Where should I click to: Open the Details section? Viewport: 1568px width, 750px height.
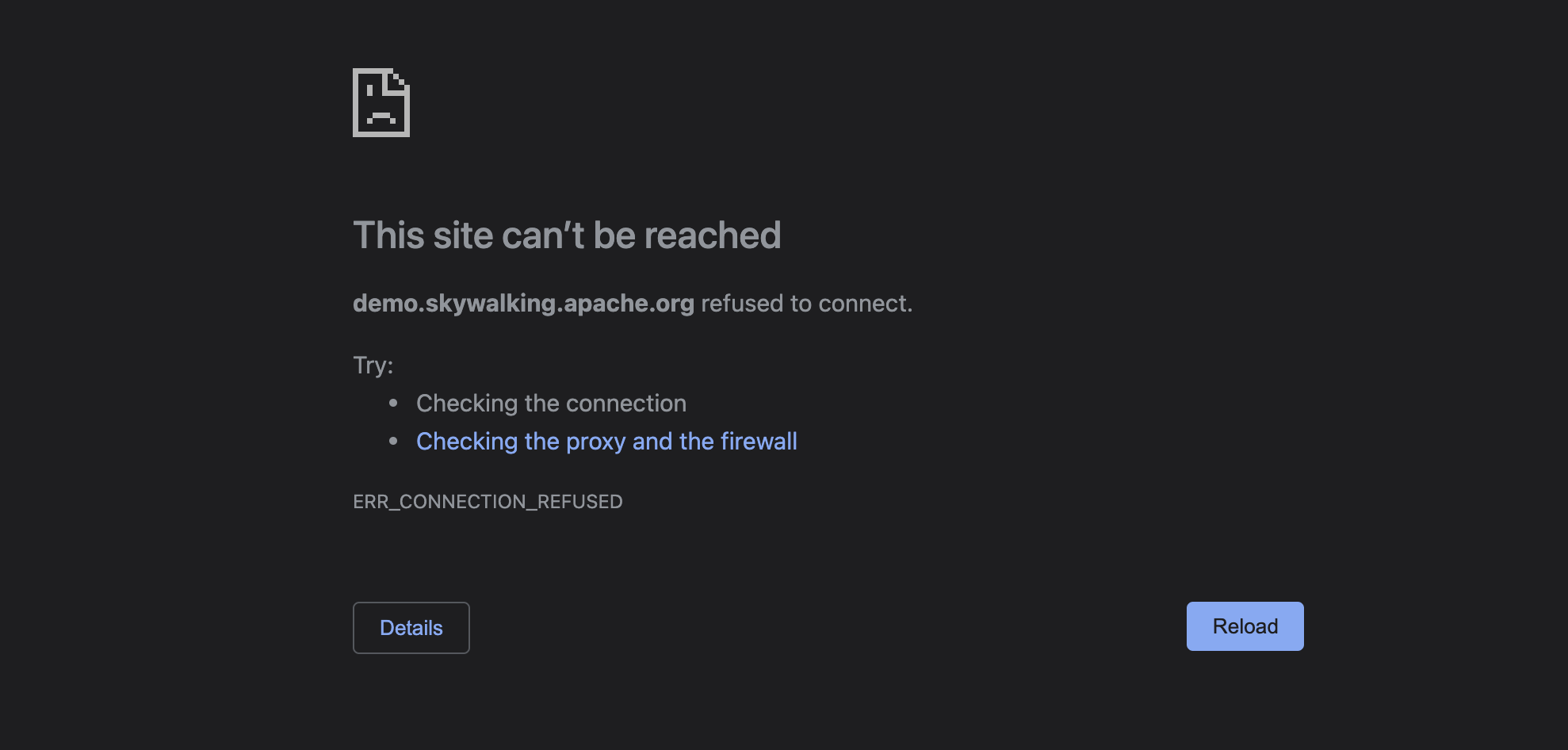(411, 628)
